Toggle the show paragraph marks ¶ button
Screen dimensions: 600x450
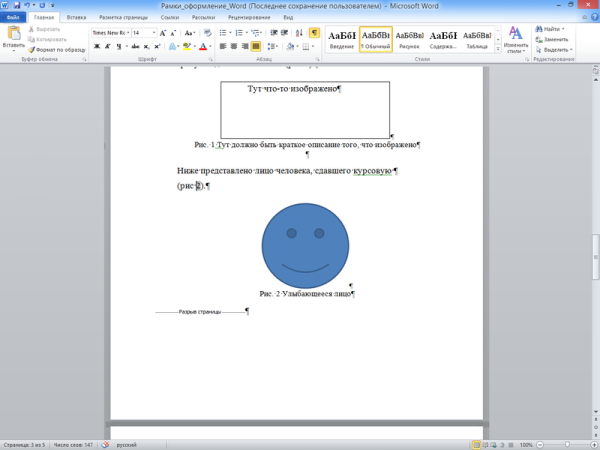click(x=314, y=32)
